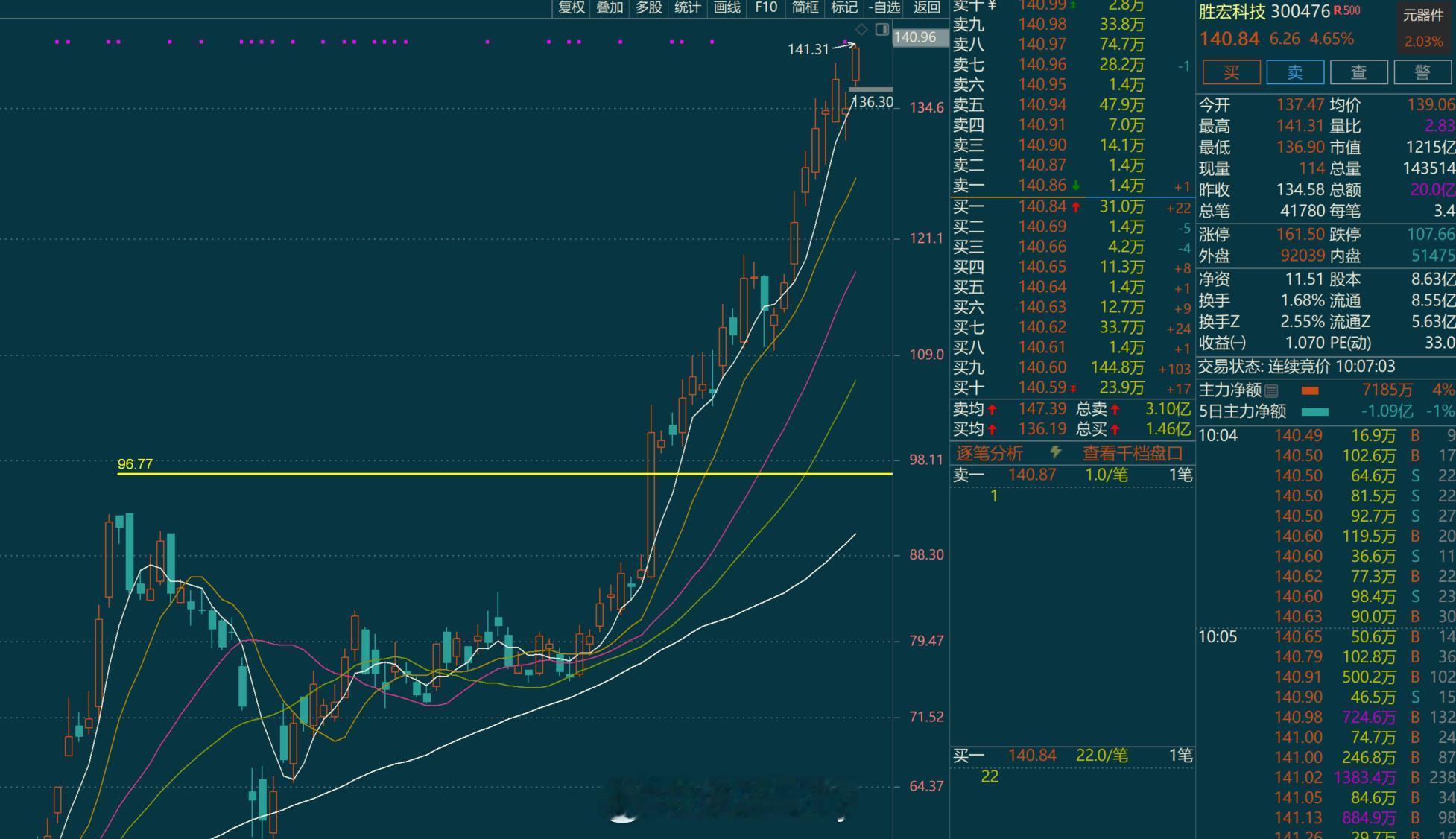Click the red 买 buy button
The height and width of the screenshot is (839, 1456).
(1231, 72)
